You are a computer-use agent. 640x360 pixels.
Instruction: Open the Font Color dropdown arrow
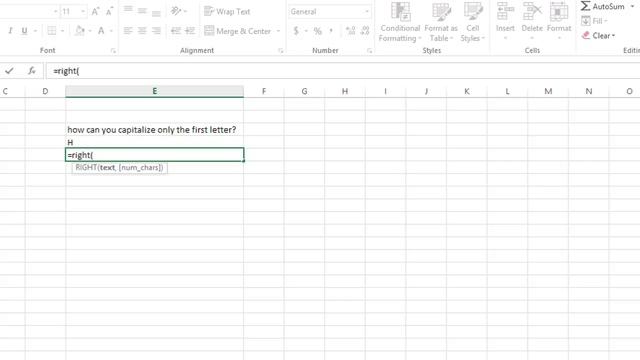point(111,31)
